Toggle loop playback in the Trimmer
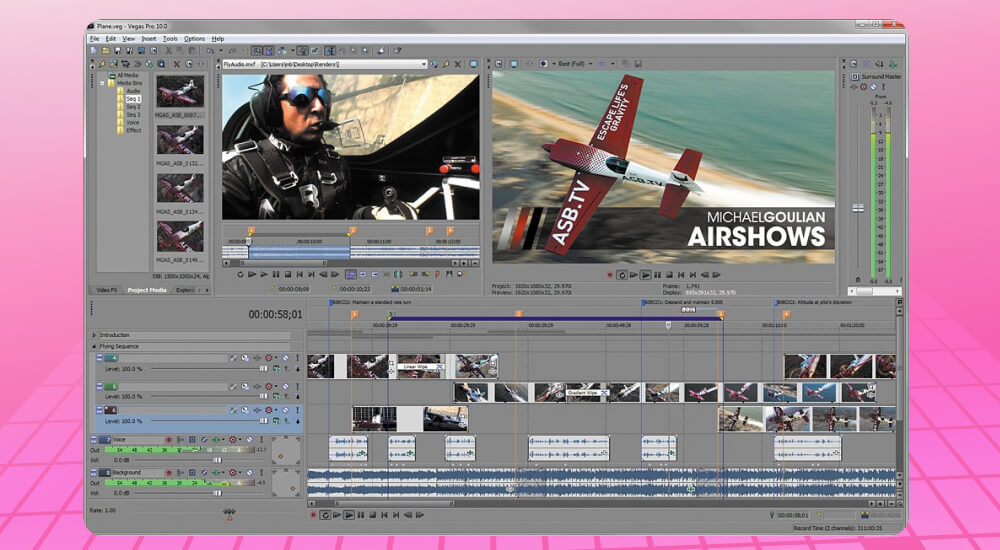 point(240,274)
